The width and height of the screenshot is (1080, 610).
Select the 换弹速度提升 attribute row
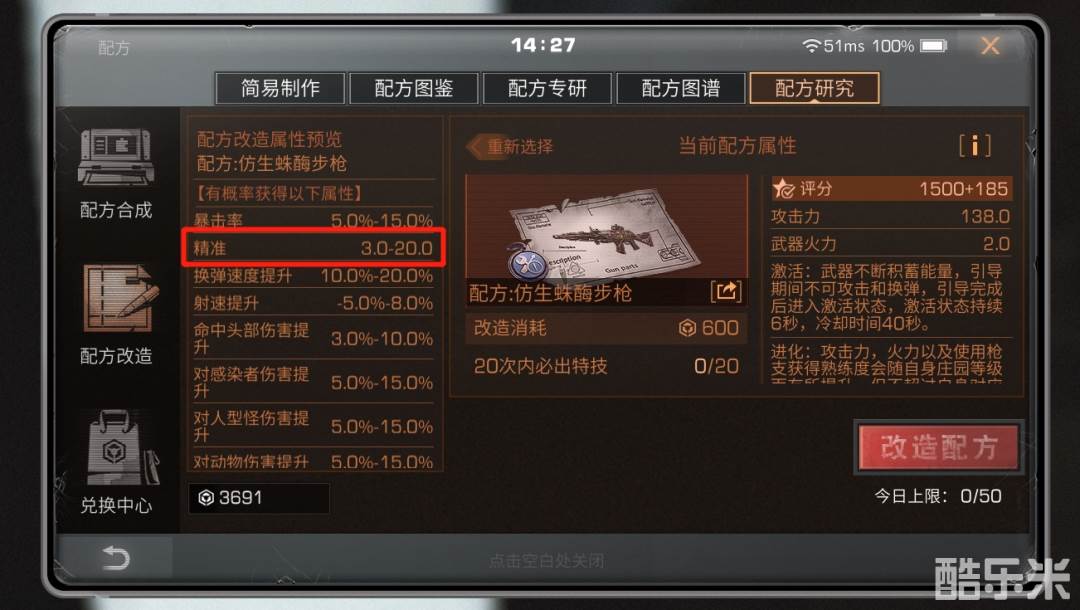pos(313,276)
